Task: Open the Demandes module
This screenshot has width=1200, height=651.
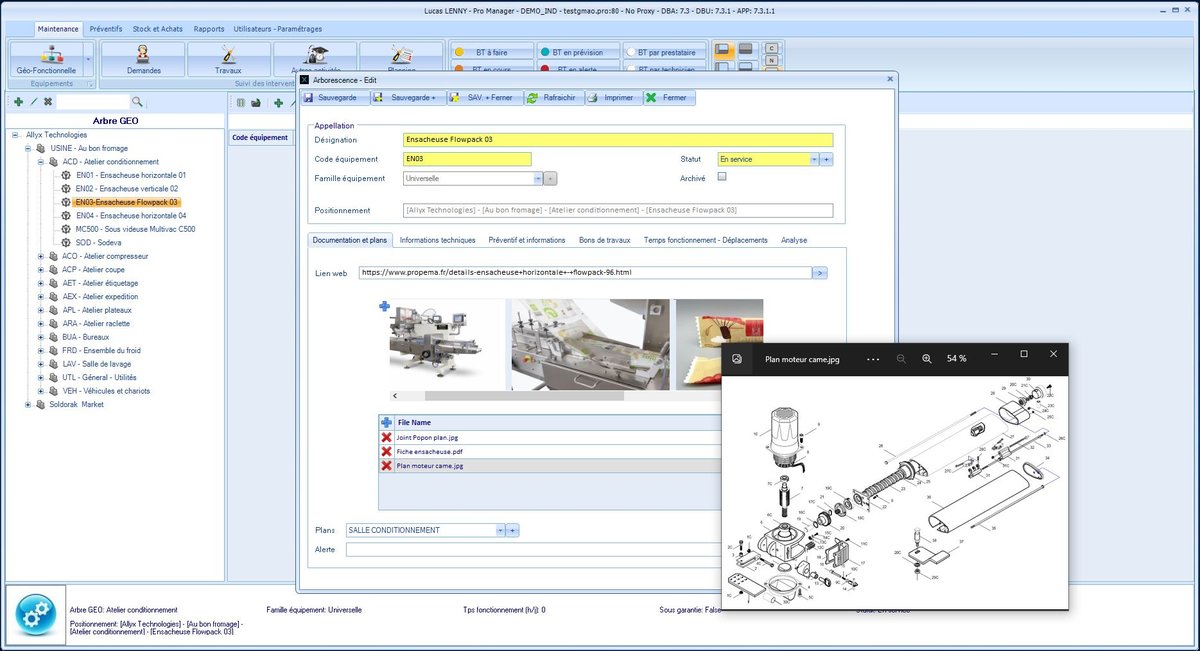Action: click(x=144, y=60)
